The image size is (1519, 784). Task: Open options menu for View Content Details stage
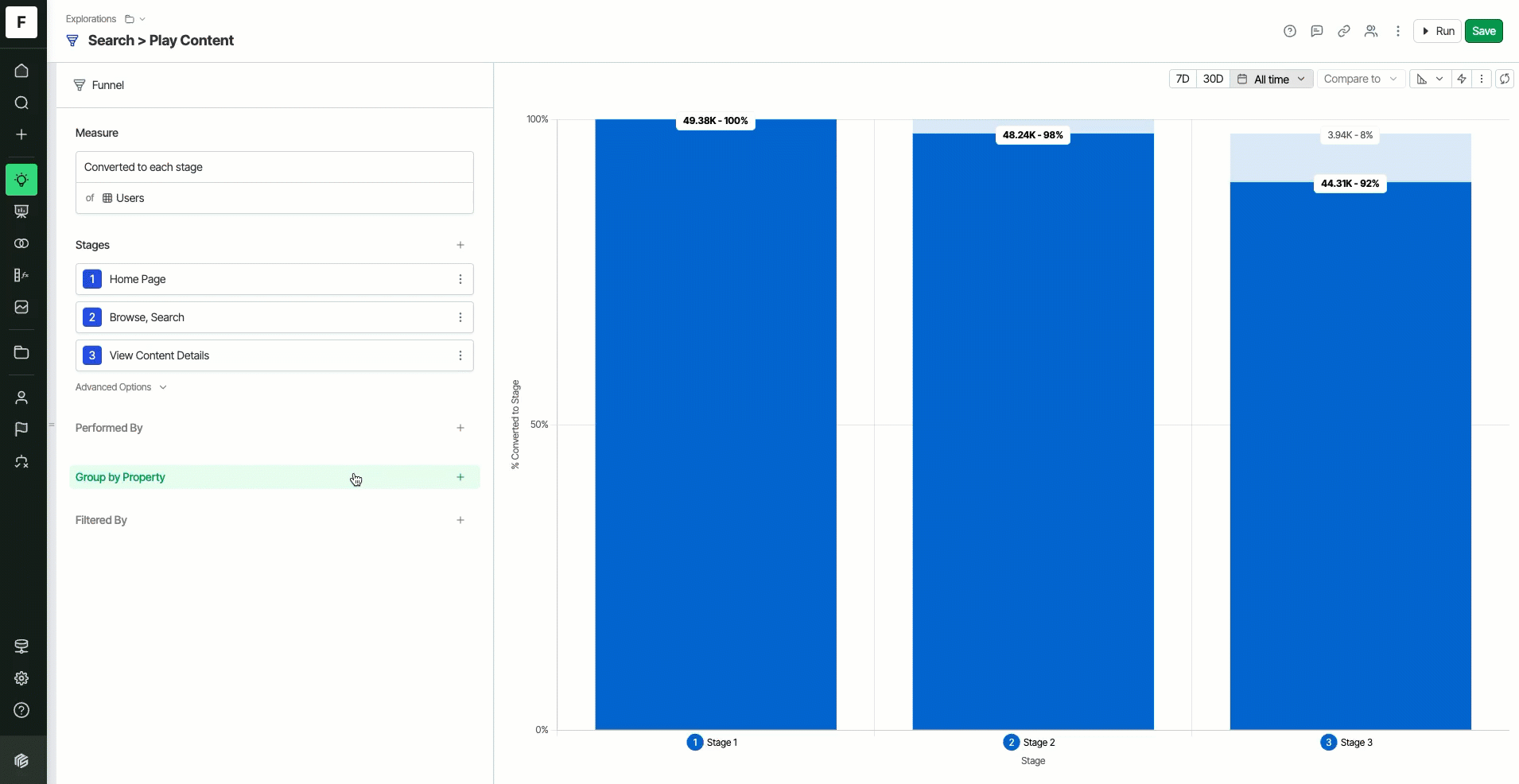[x=460, y=355]
